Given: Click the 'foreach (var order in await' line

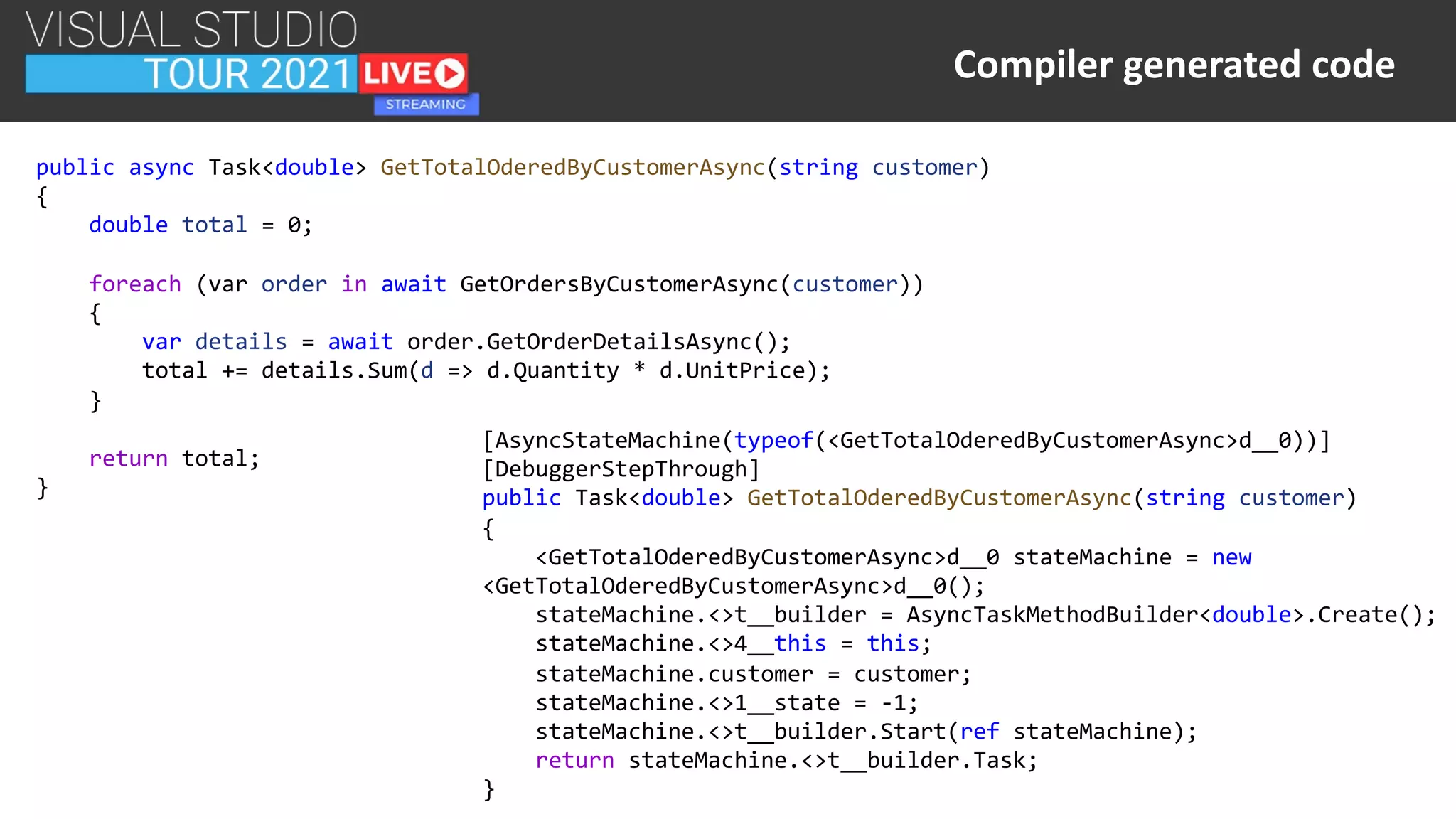Looking at the screenshot, I should [506, 284].
